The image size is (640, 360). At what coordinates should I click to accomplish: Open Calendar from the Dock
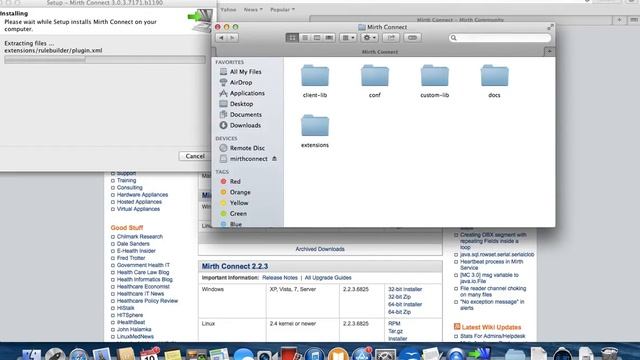[x=149, y=354]
